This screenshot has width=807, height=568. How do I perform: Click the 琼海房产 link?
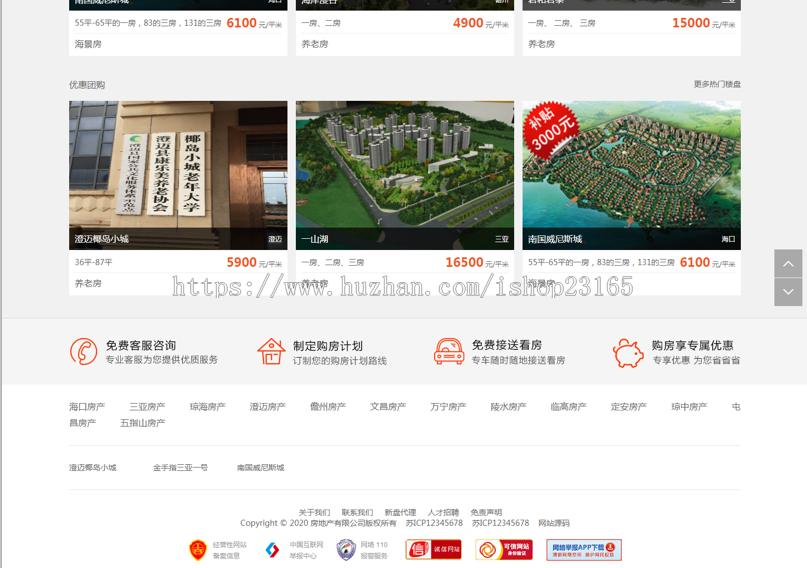click(x=207, y=406)
